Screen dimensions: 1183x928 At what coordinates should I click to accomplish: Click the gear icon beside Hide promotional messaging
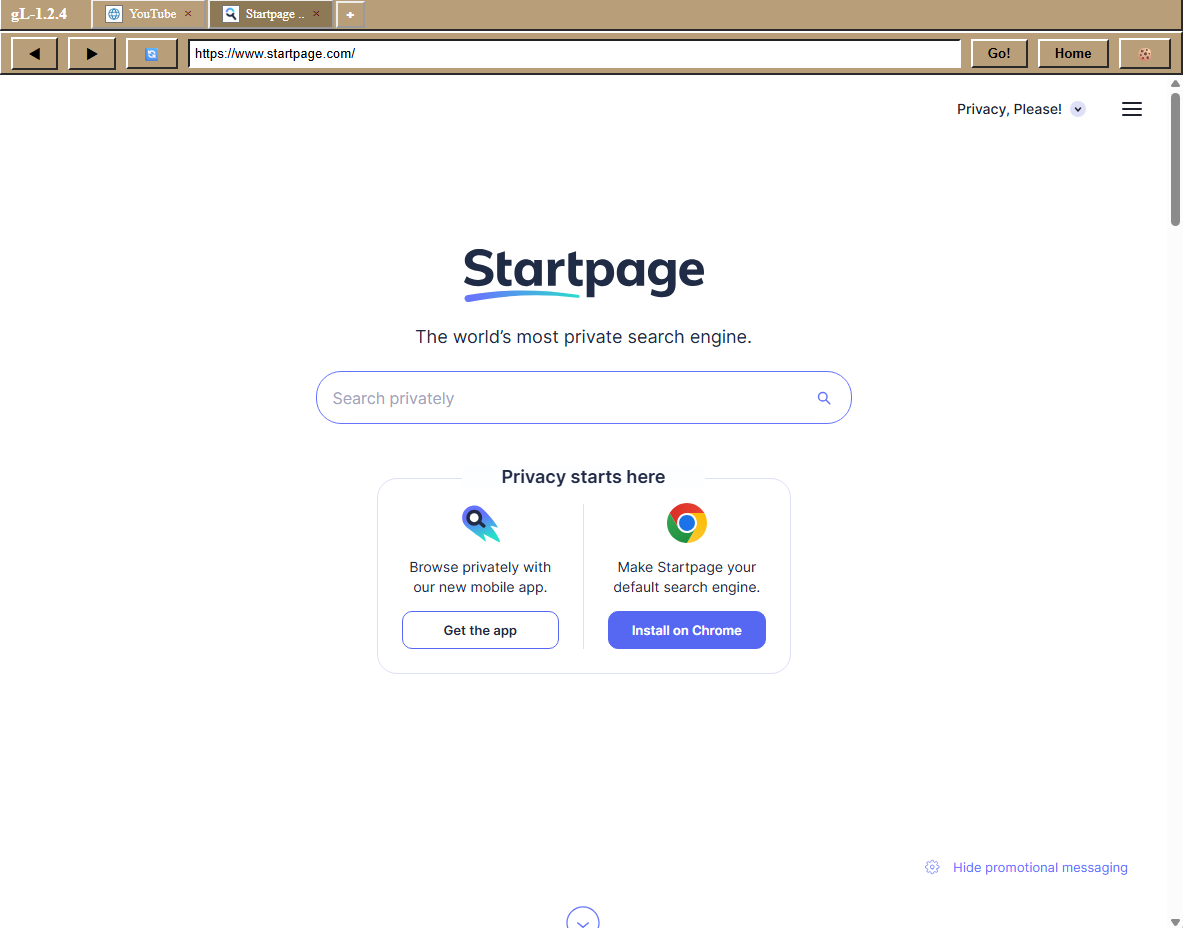pos(933,867)
